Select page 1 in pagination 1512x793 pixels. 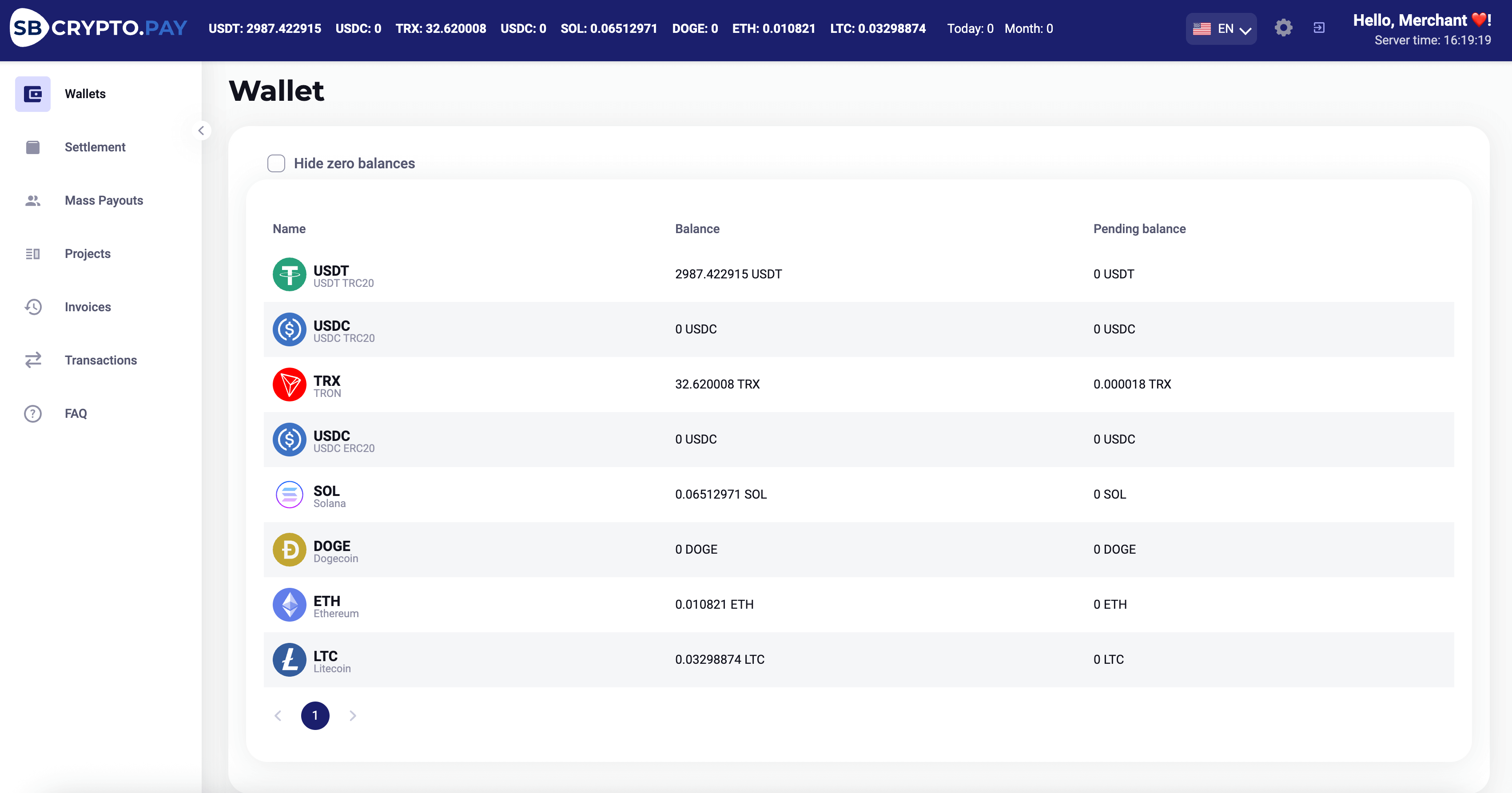tap(315, 716)
